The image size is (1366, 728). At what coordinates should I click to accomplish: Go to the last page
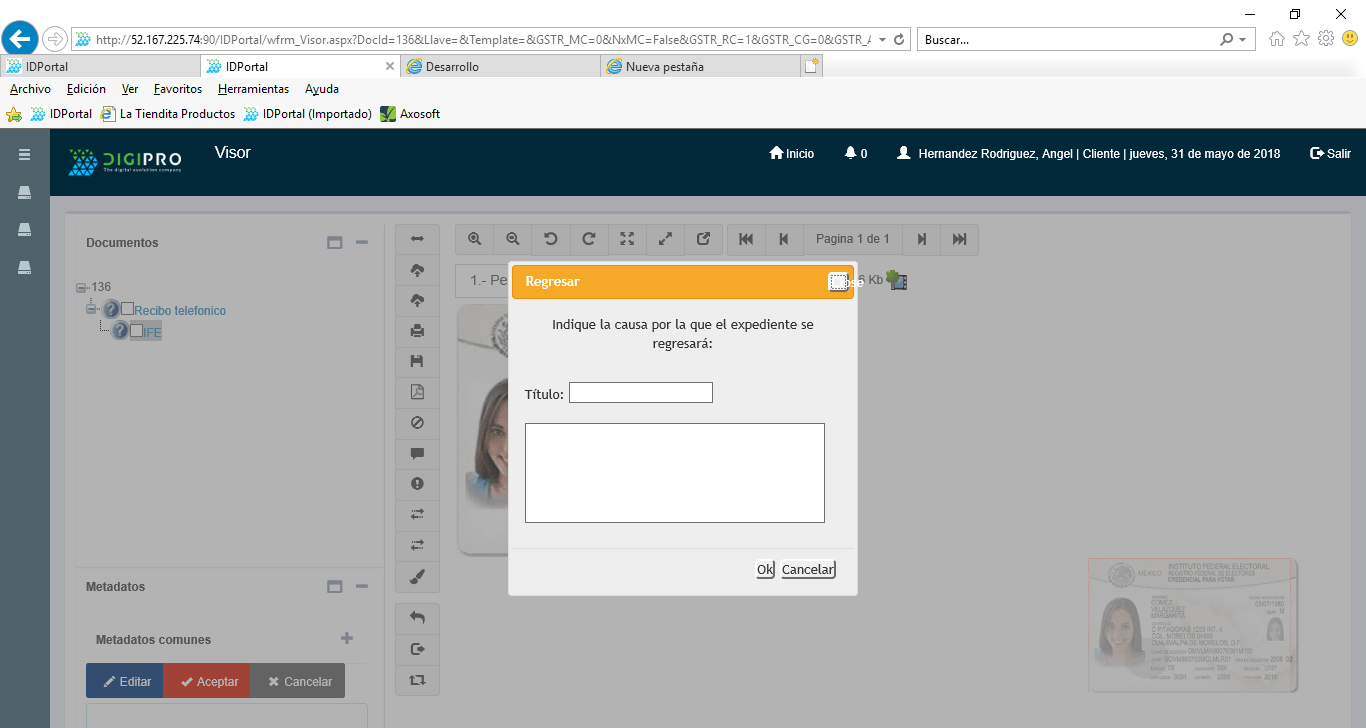tap(959, 239)
